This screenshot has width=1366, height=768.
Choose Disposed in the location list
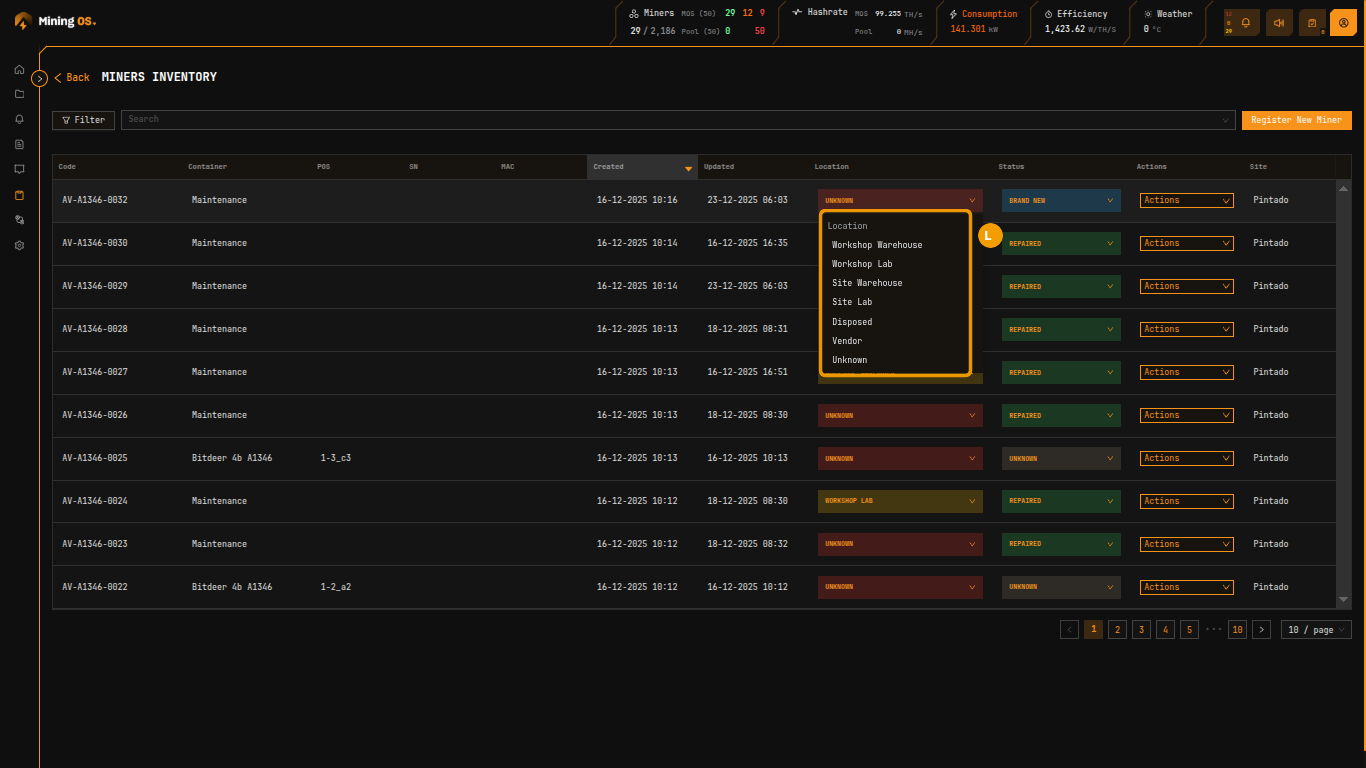(x=852, y=322)
